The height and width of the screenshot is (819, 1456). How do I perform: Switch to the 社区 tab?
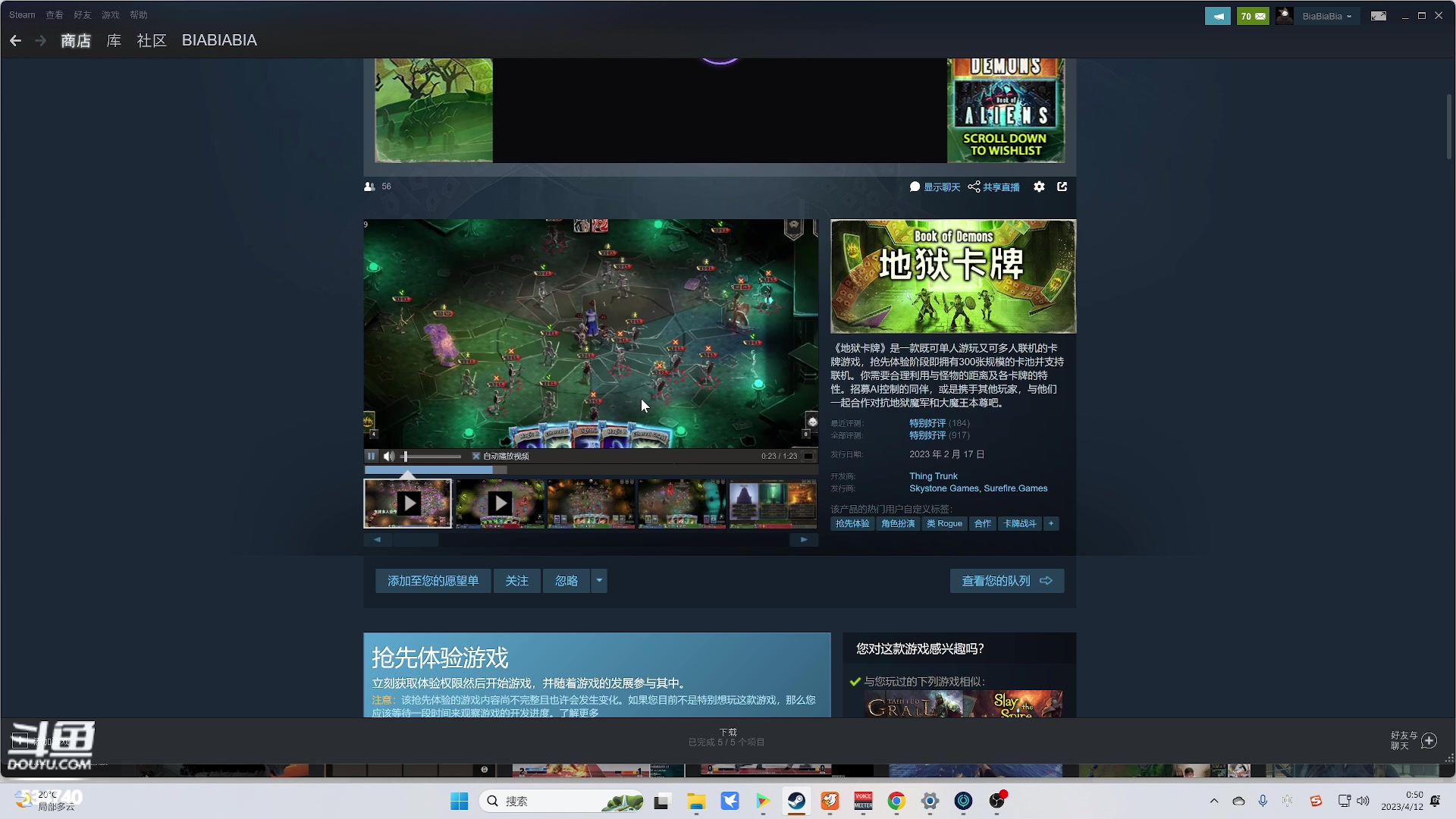pos(152,41)
